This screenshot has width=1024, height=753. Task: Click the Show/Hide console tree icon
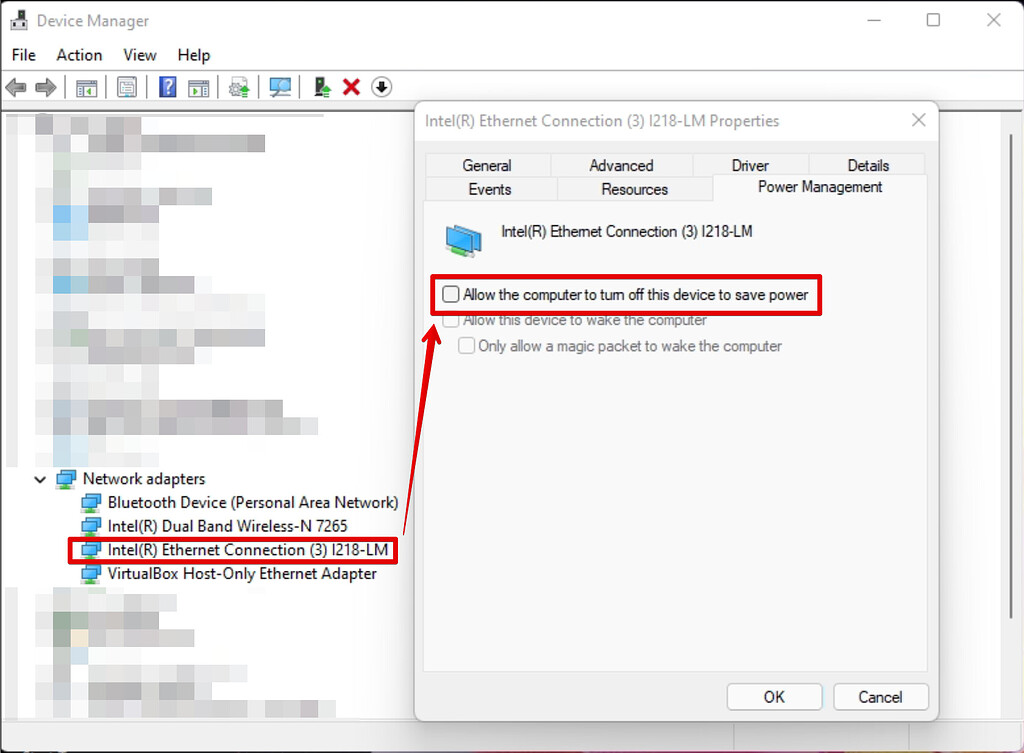(x=86, y=87)
